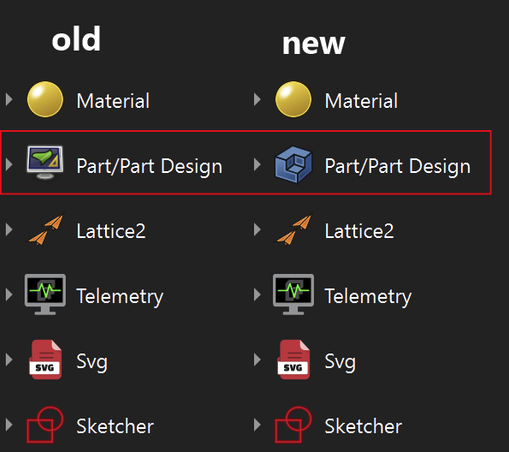Select the yellow Material sphere in new column
The image size is (509, 452).
pos(293,99)
